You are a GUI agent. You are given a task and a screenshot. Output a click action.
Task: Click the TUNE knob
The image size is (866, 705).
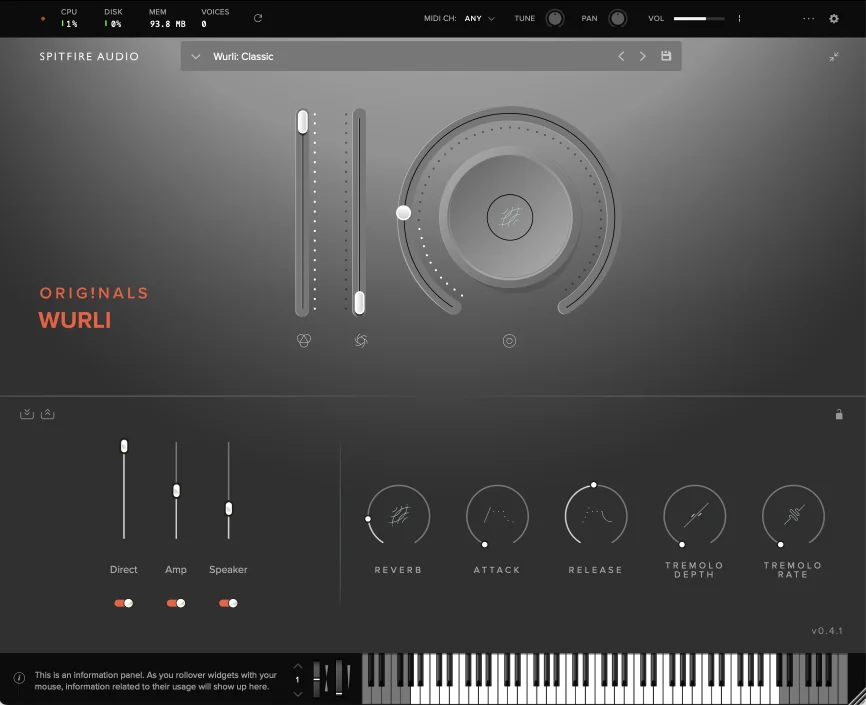[x=555, y=18]
